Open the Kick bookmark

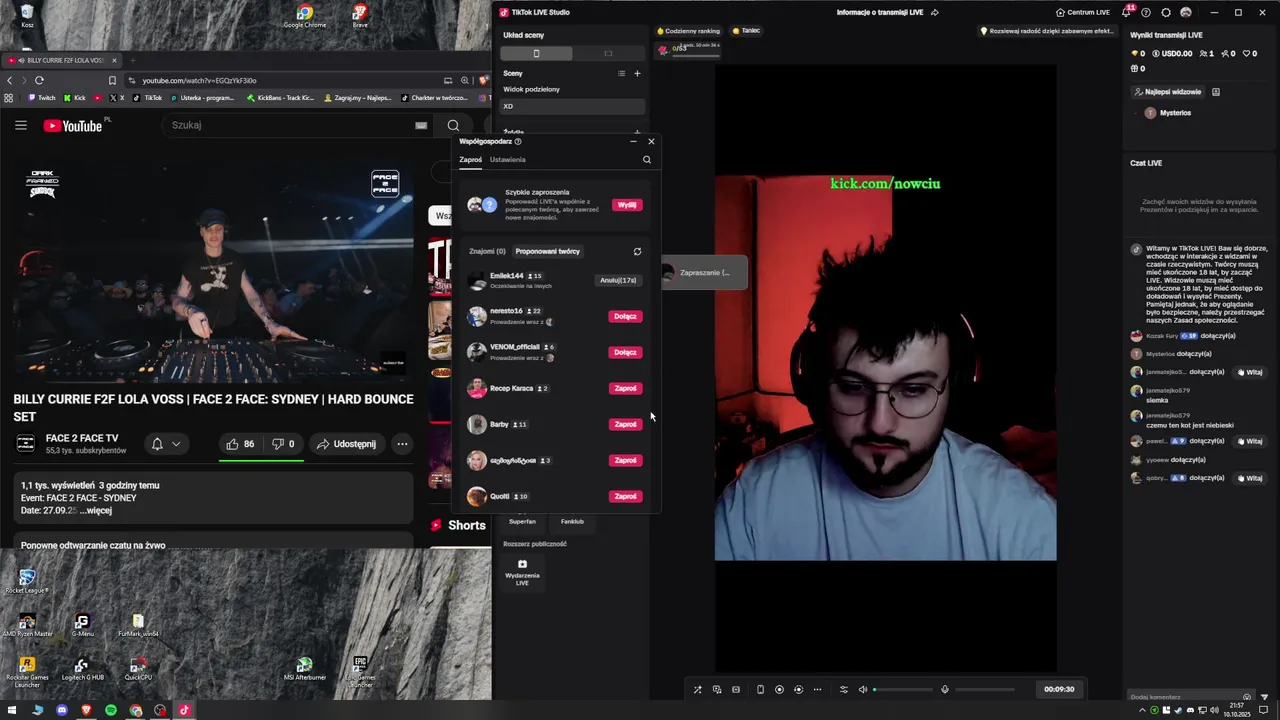coord(74,98)
